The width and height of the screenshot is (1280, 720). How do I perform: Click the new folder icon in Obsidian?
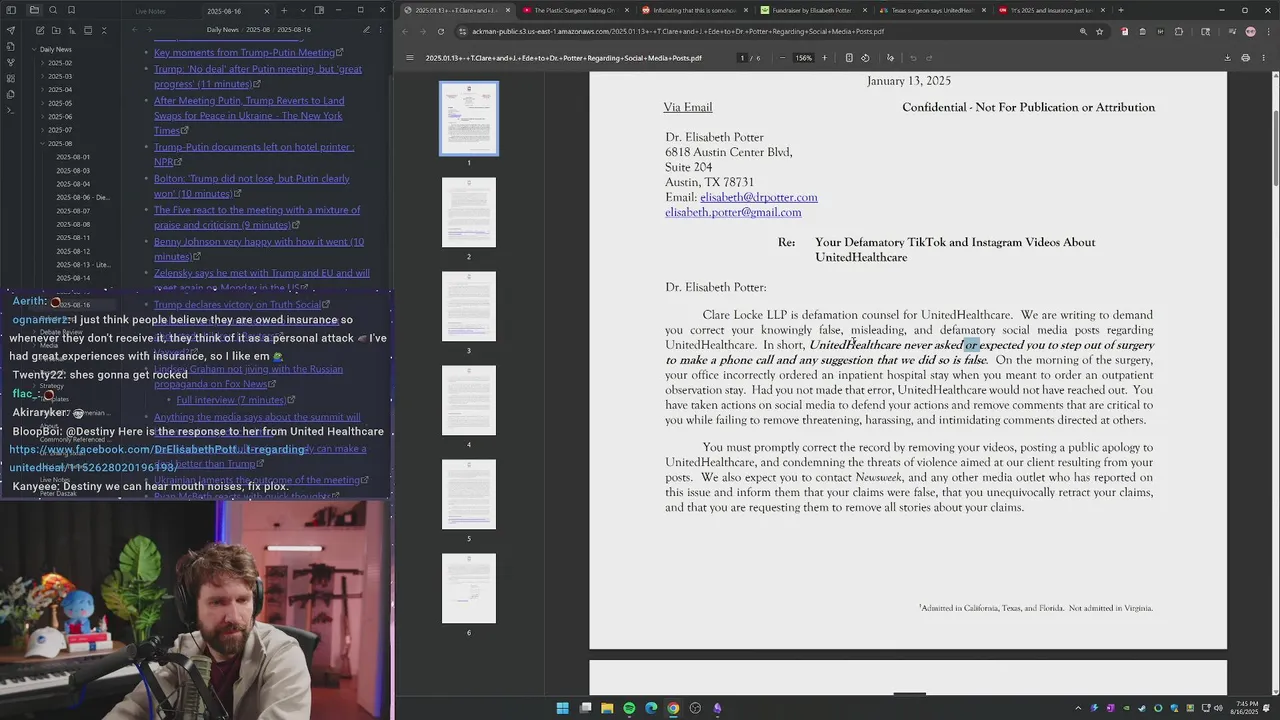click(55, 30)
